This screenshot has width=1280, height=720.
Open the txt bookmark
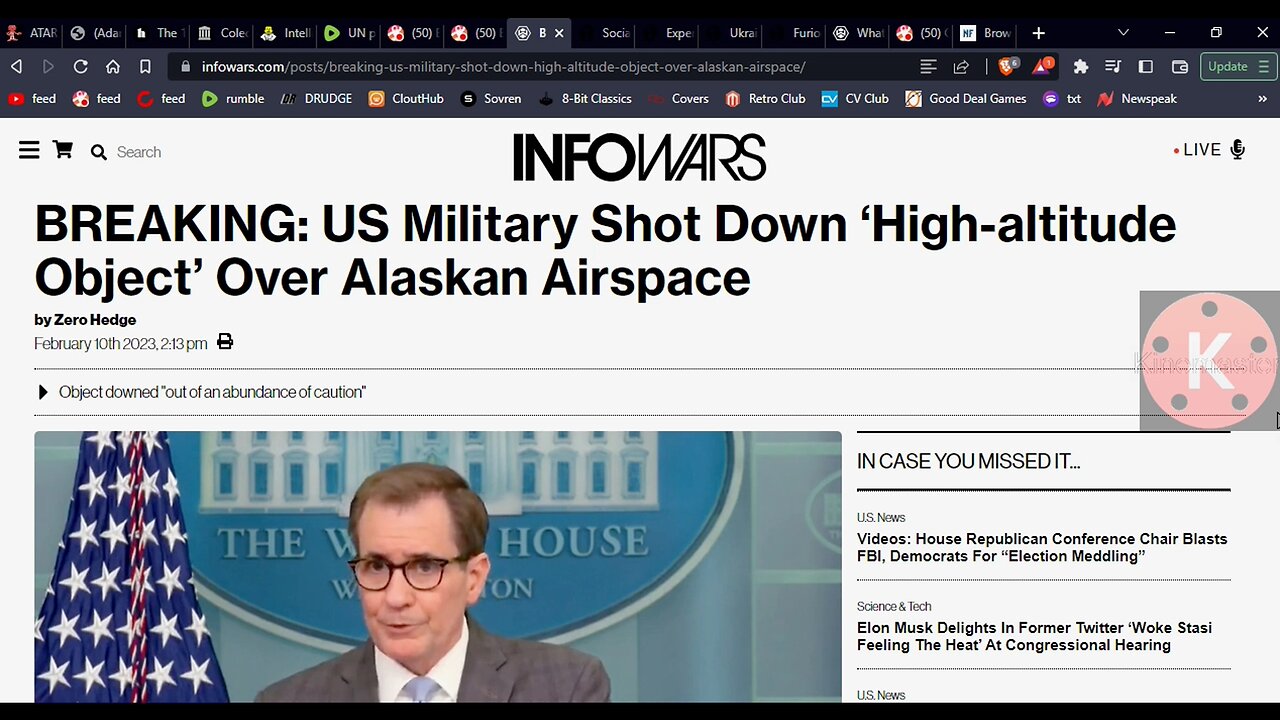click(1062, 99)
